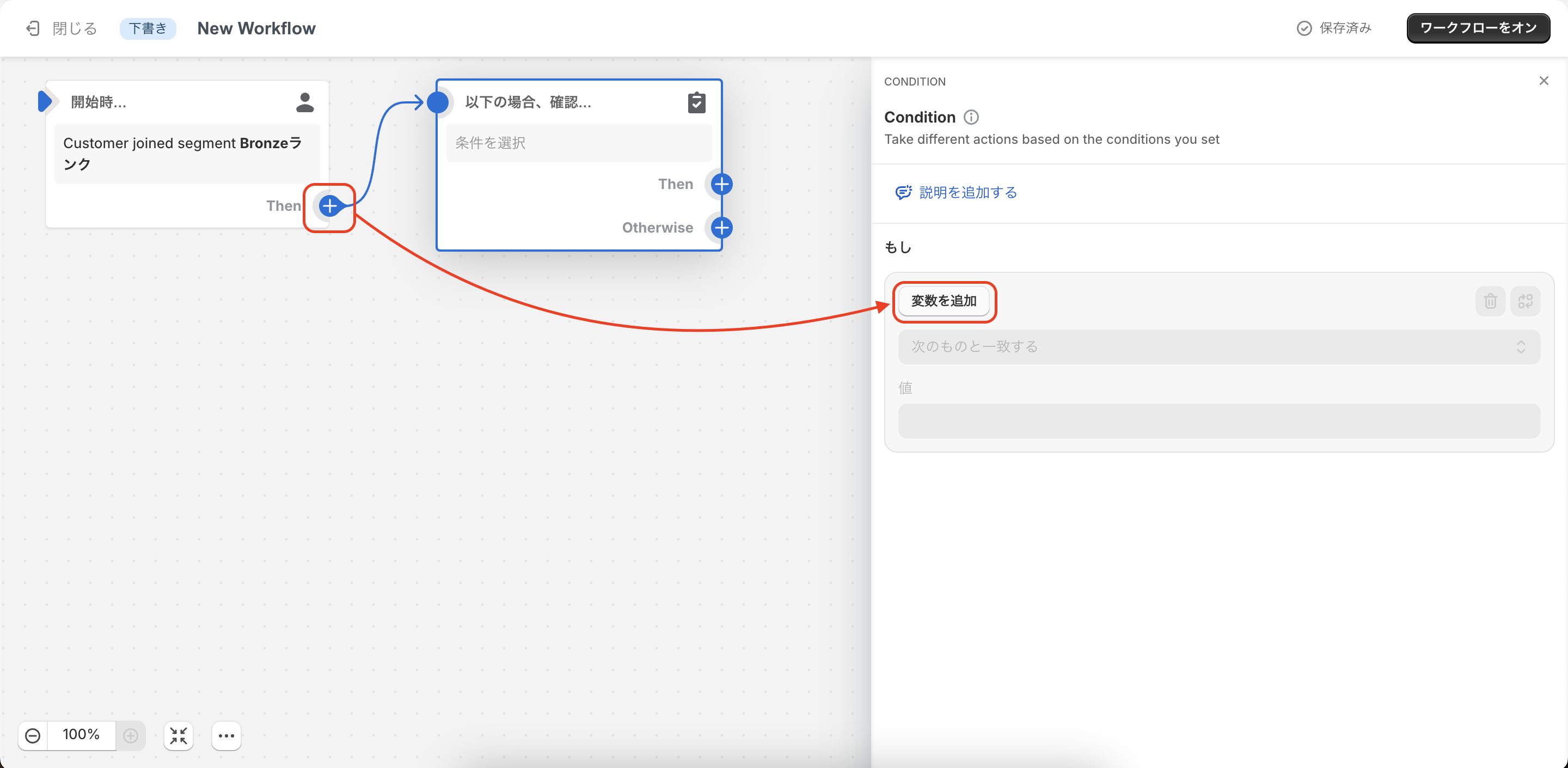The width and height of the screenshot is (1568, 768).
Task: Turn on the workflow with ワークフローをオン
Action: pos(1478,28)
